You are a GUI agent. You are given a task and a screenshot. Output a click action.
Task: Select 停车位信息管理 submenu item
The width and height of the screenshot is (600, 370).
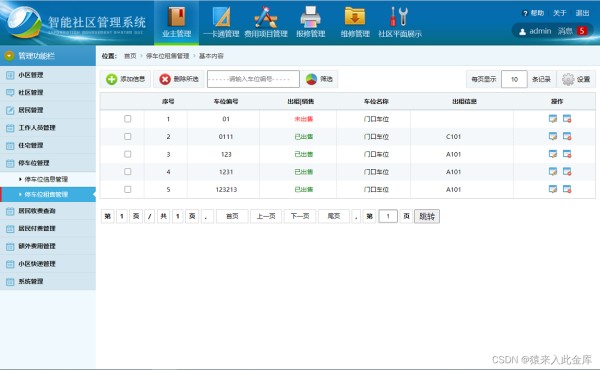[x=48, y=179]
